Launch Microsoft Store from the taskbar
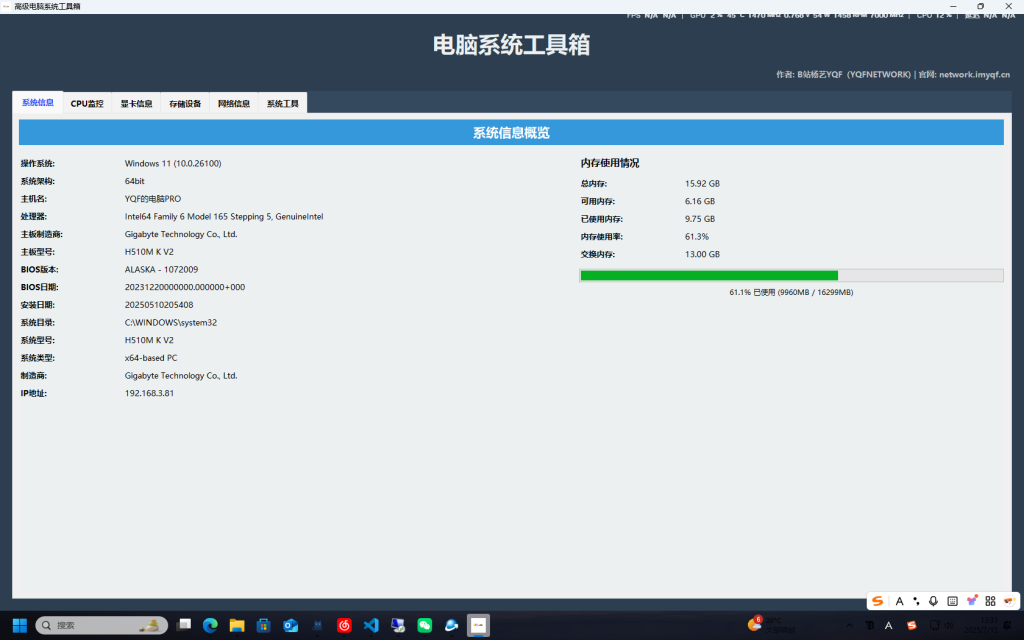Image resolution: width=1024 pixels, height=640 pixels. pyautogui.click(x=264, y=625)
